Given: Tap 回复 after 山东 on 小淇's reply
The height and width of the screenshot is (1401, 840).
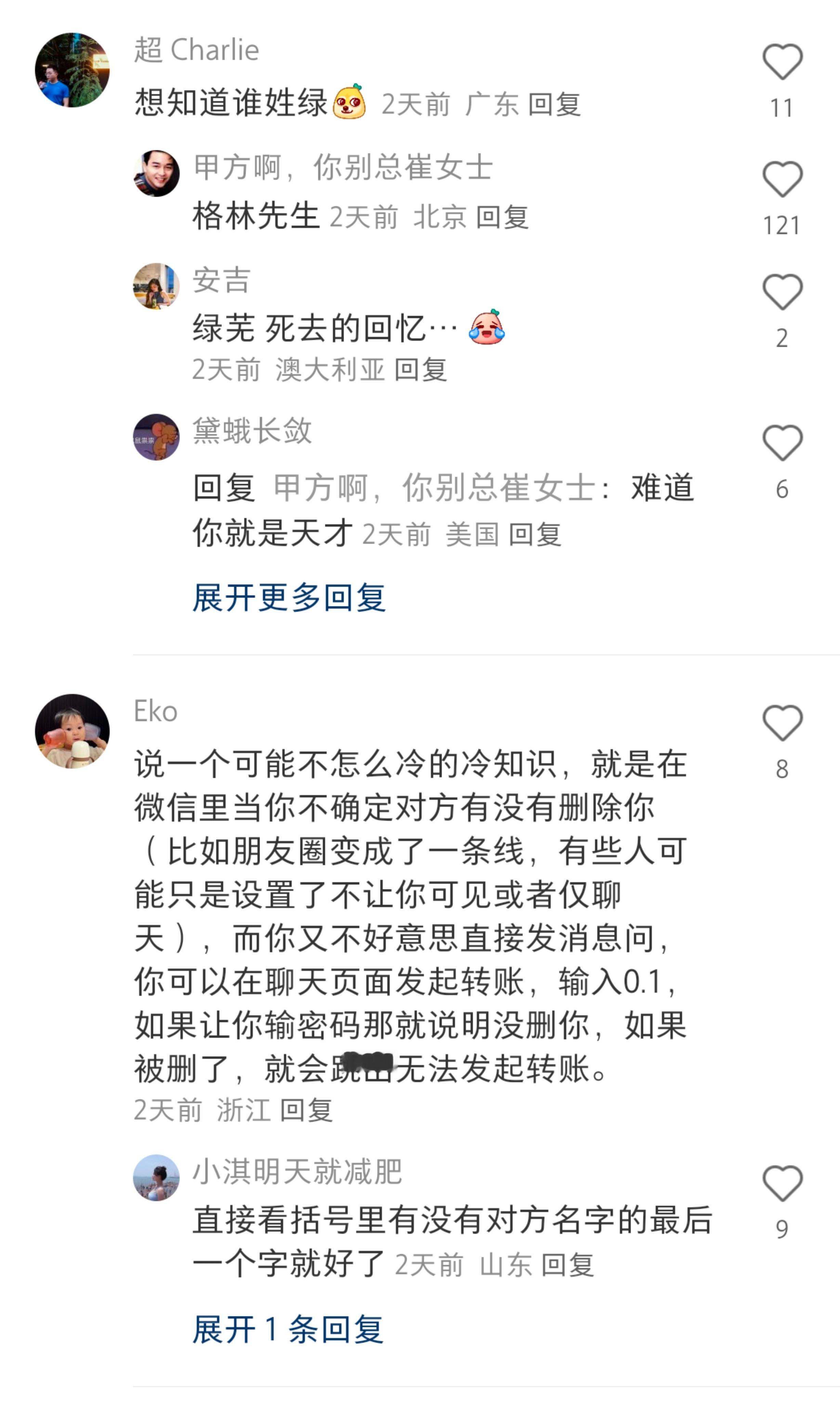Looking at the screenshot, I should click(567, 1265).
